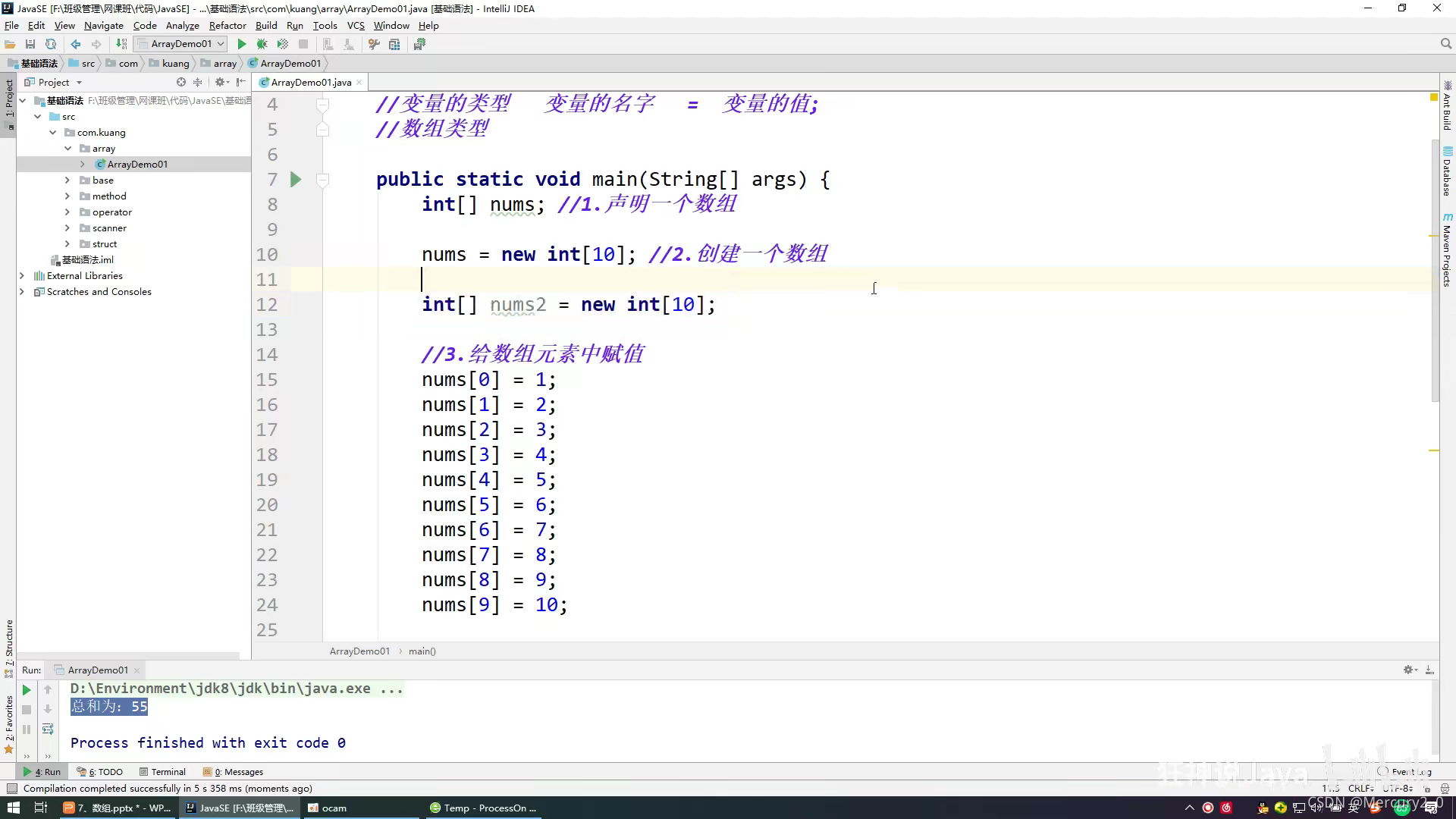The width and height of the screenshot is (1456, 819).
Task: Open the Refactor menu
Action: [x=227, y=25]
